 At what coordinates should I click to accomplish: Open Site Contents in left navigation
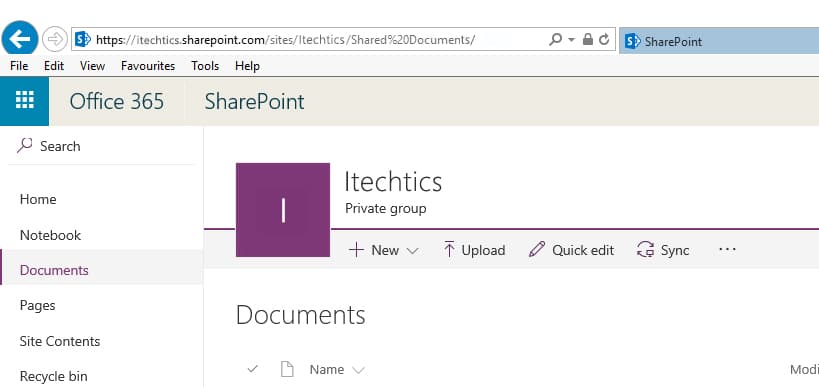tap(60, 341)
